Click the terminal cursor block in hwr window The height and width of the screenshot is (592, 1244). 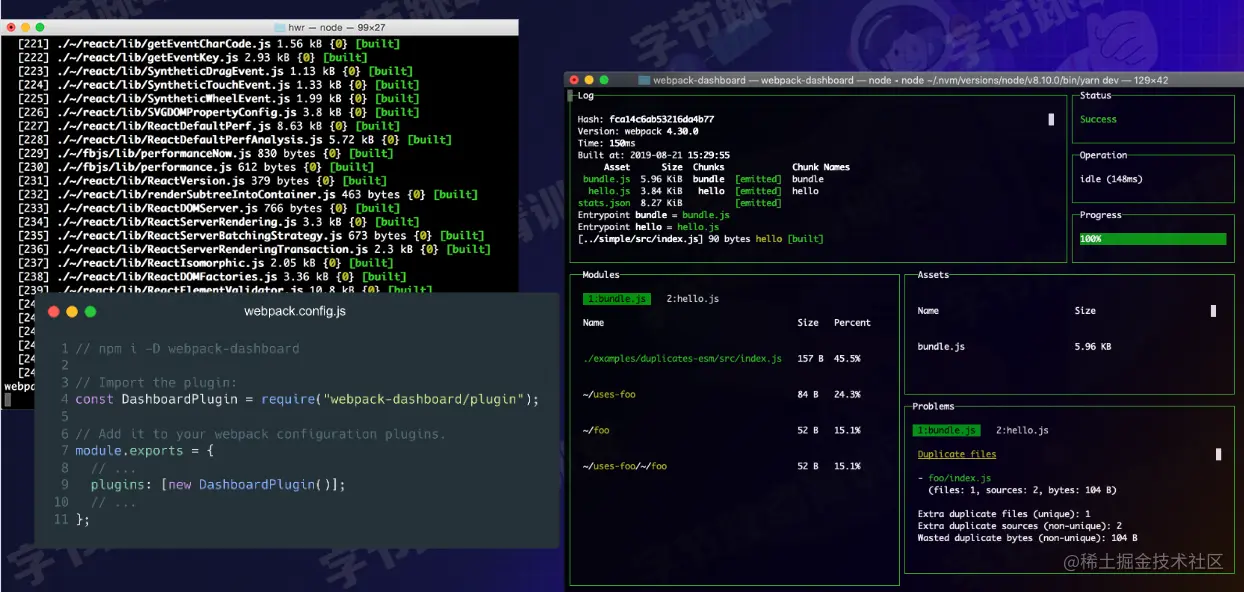click(x=7, y=399)
